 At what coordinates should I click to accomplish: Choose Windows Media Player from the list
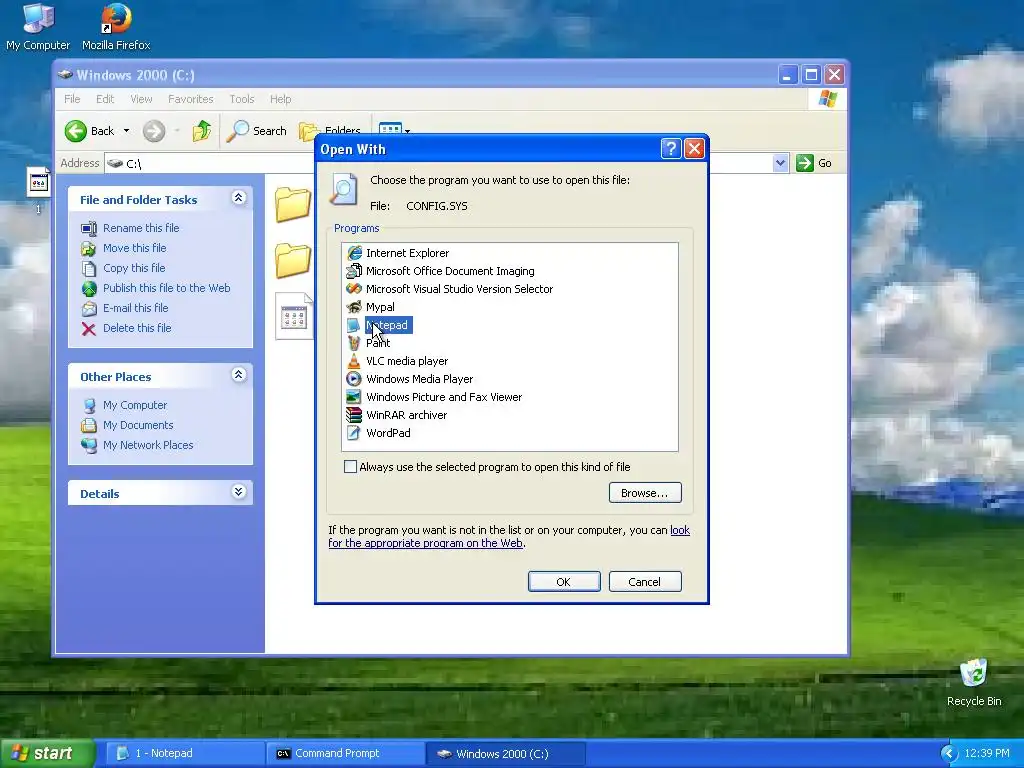point(409,379)
